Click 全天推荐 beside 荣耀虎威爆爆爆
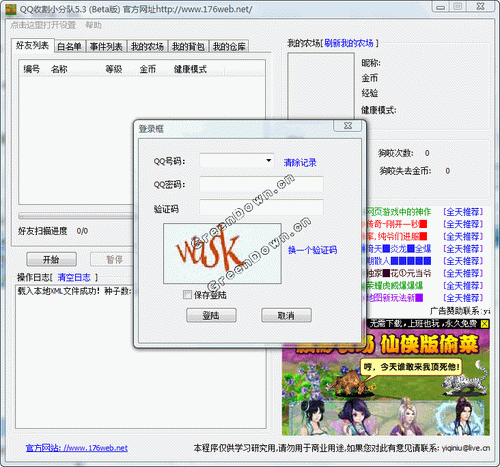This screenshot has width=500, height=467. pyautogui.click(x=463, y=285)
